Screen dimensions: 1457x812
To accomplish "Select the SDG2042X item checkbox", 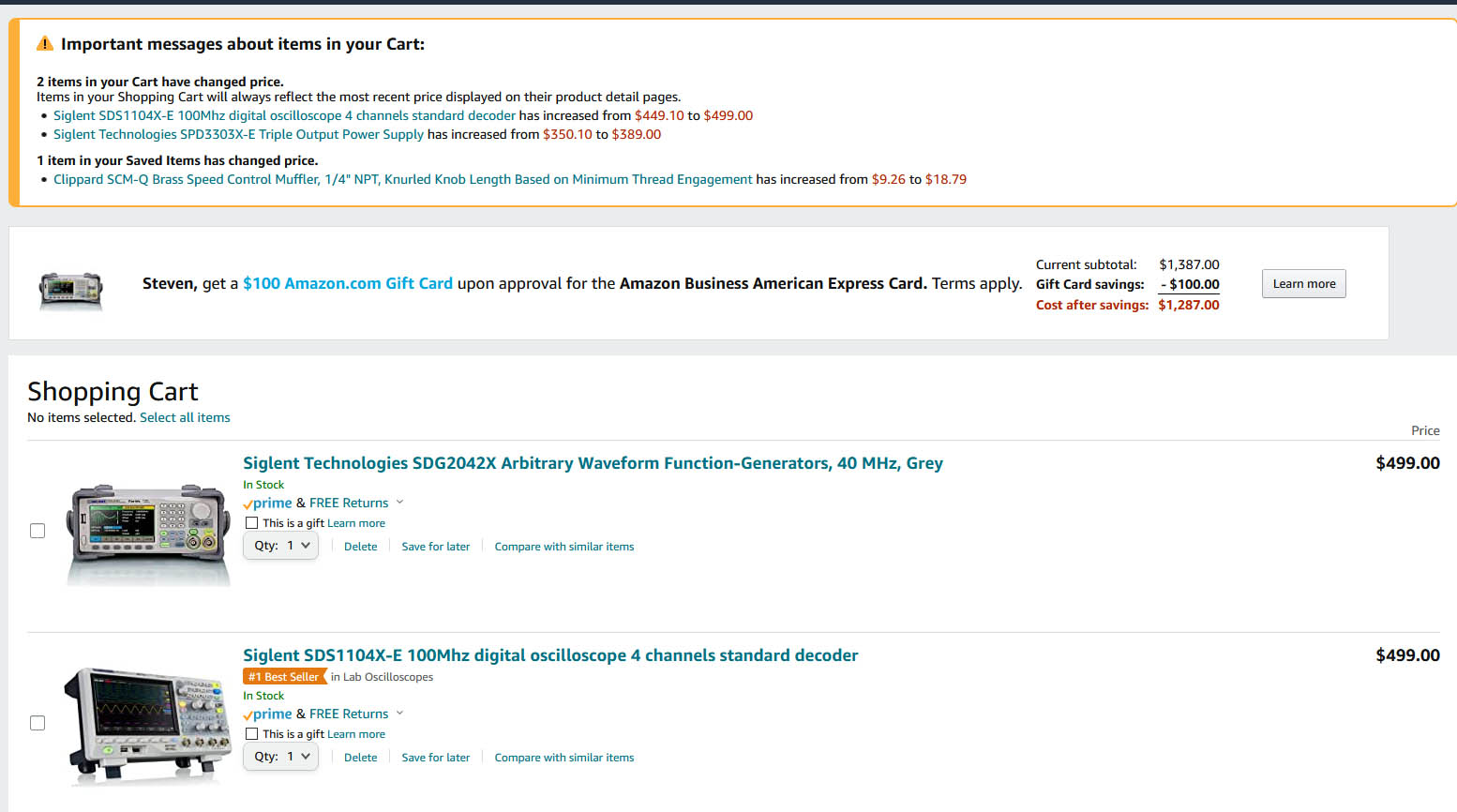I will (x=38, y=531).
